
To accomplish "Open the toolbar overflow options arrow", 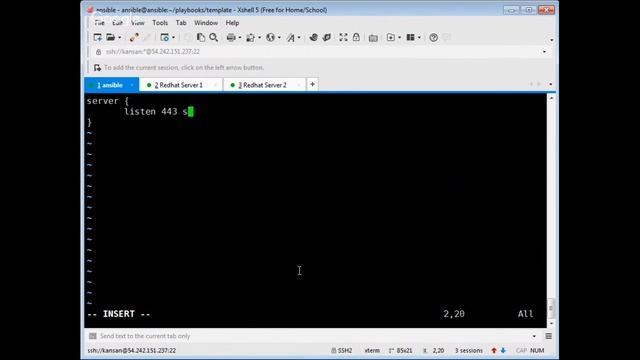I will click(x=551, y=40).
